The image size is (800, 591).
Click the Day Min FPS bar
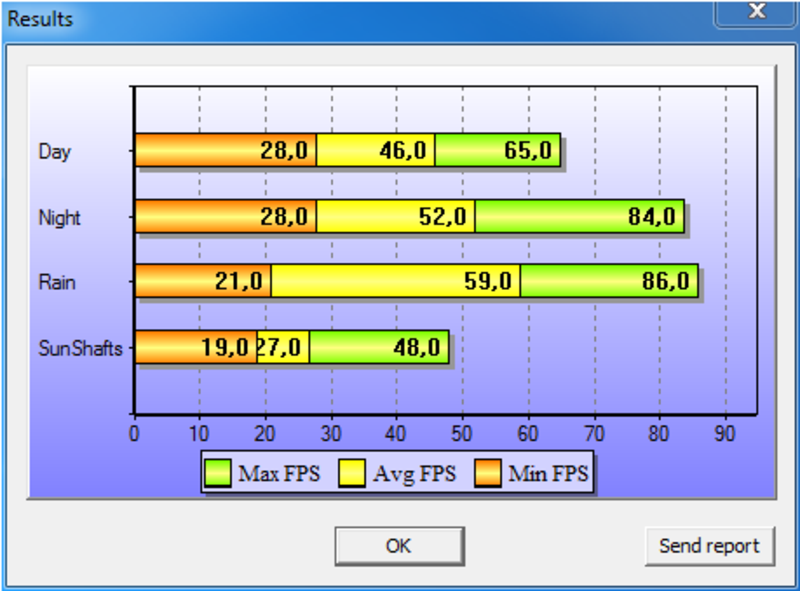226,150
